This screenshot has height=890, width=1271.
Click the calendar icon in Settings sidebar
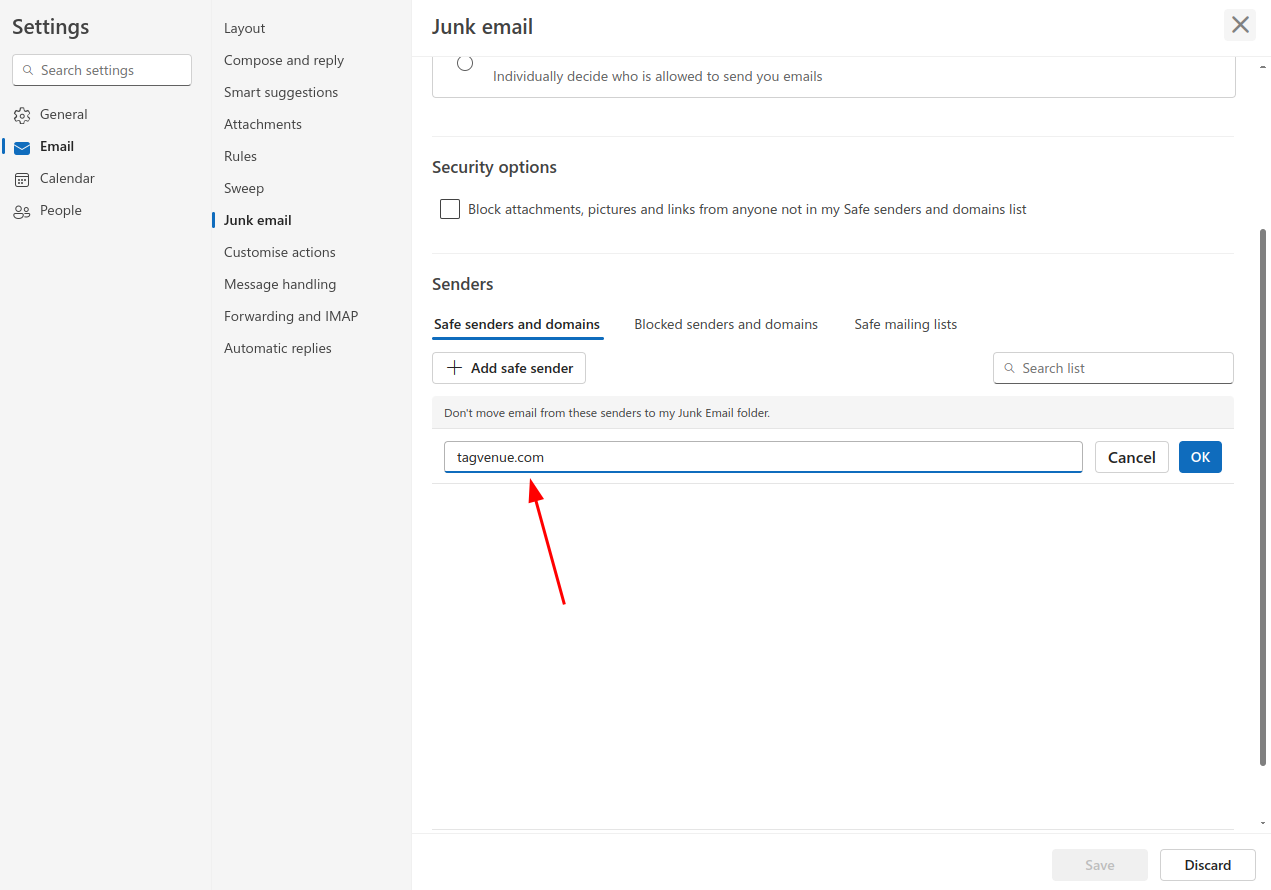(x=22, y=179)
